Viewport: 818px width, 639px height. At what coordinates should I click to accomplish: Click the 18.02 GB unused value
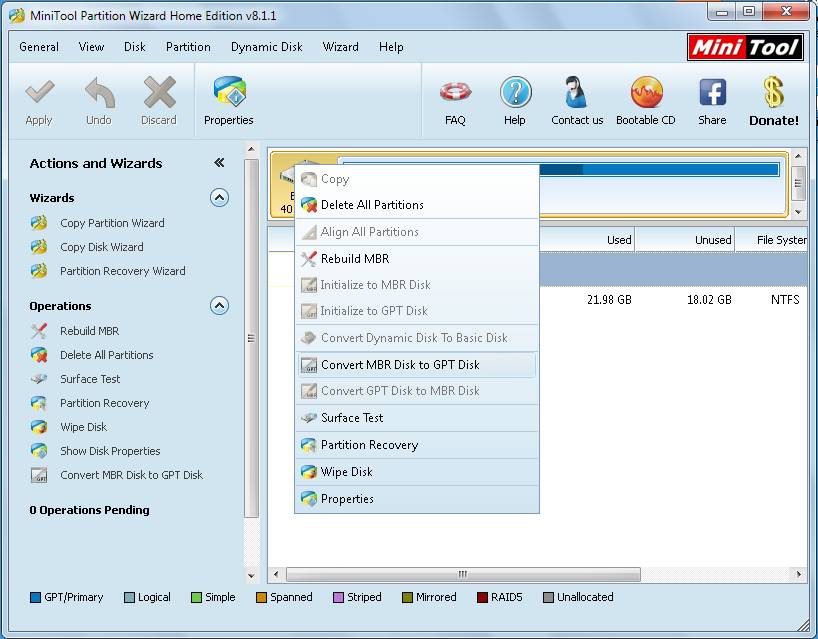709,299
